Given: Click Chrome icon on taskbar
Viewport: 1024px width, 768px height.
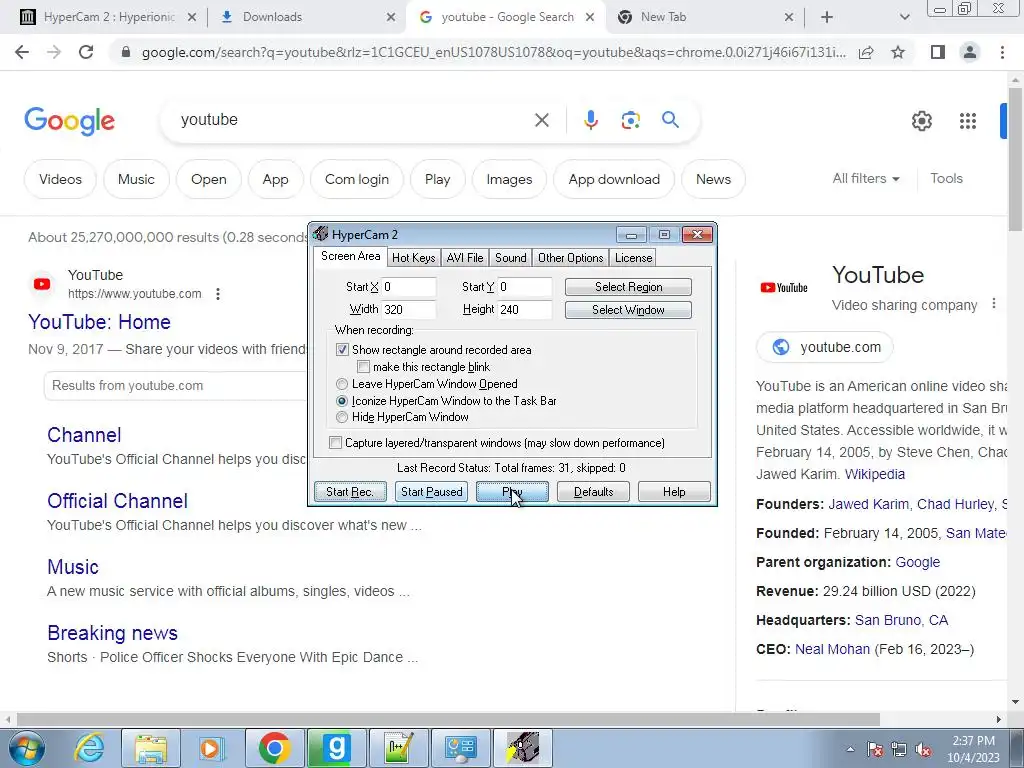Looking at the screenshot, I should pos(274,748).
